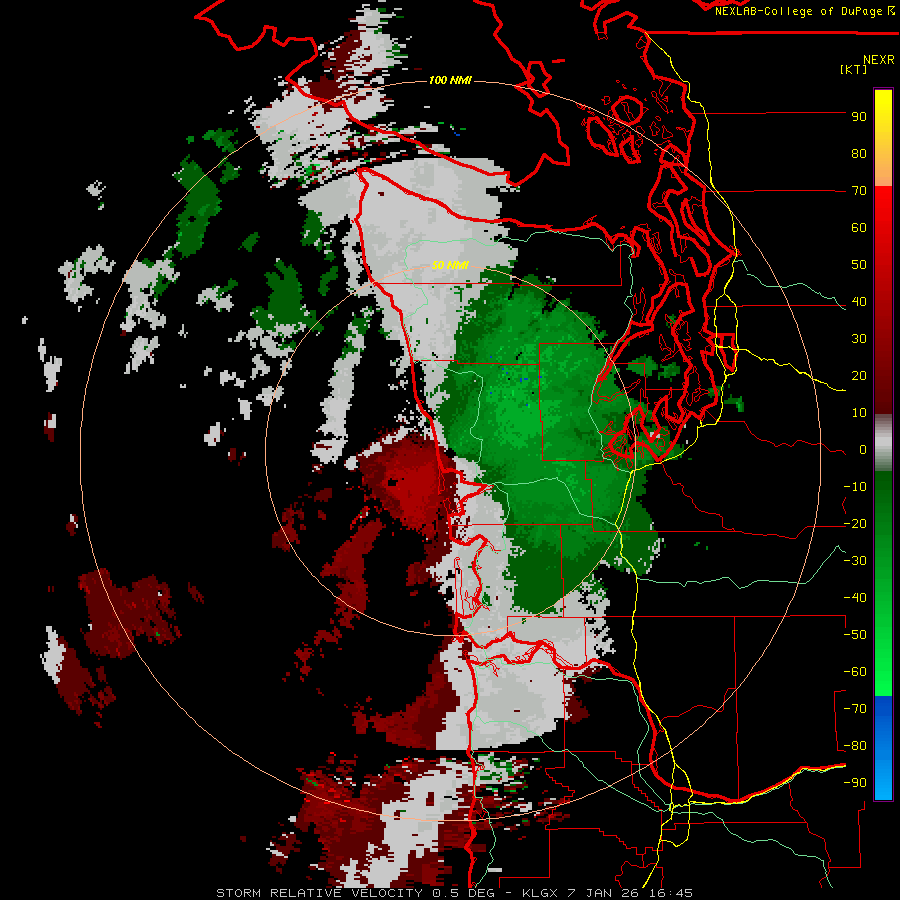
Task: Click the -70 value on the velocity scale
Action: click(x=855, y=709)
